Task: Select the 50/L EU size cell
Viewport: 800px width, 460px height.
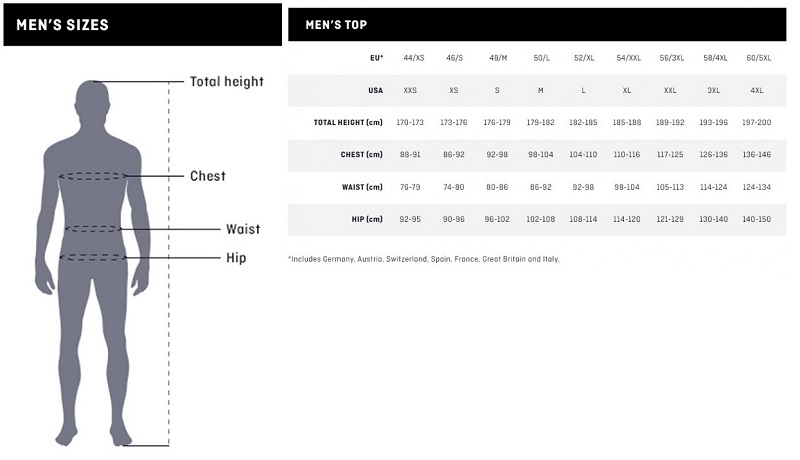Action: 541,58
